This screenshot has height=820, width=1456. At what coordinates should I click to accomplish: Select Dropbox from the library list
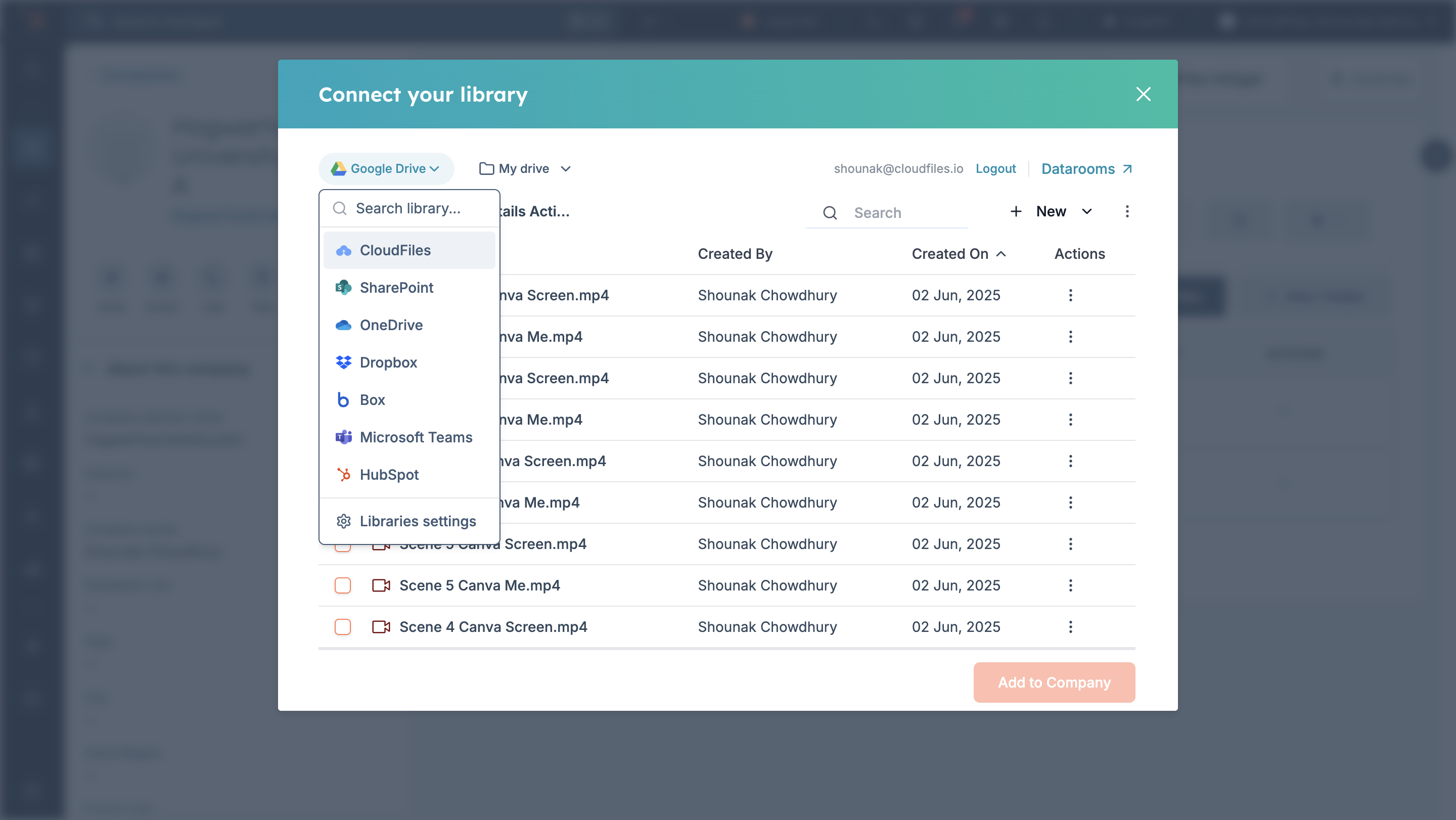(x=409, y=362)
